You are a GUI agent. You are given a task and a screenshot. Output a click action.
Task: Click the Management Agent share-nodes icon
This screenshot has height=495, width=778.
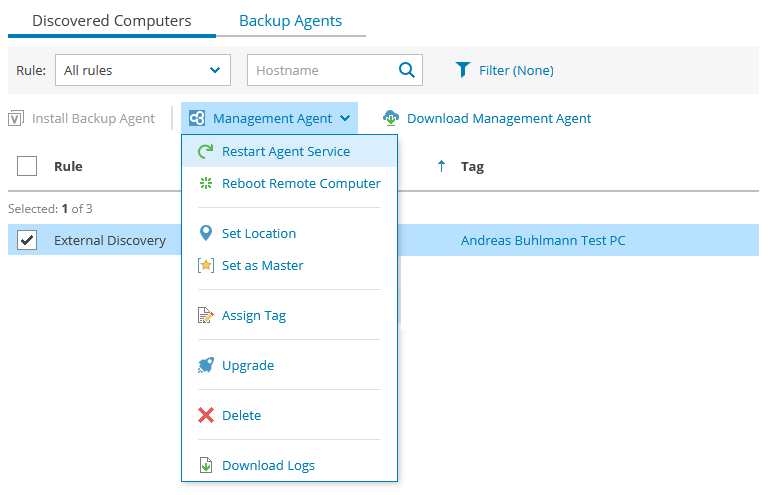click(197, 118)
